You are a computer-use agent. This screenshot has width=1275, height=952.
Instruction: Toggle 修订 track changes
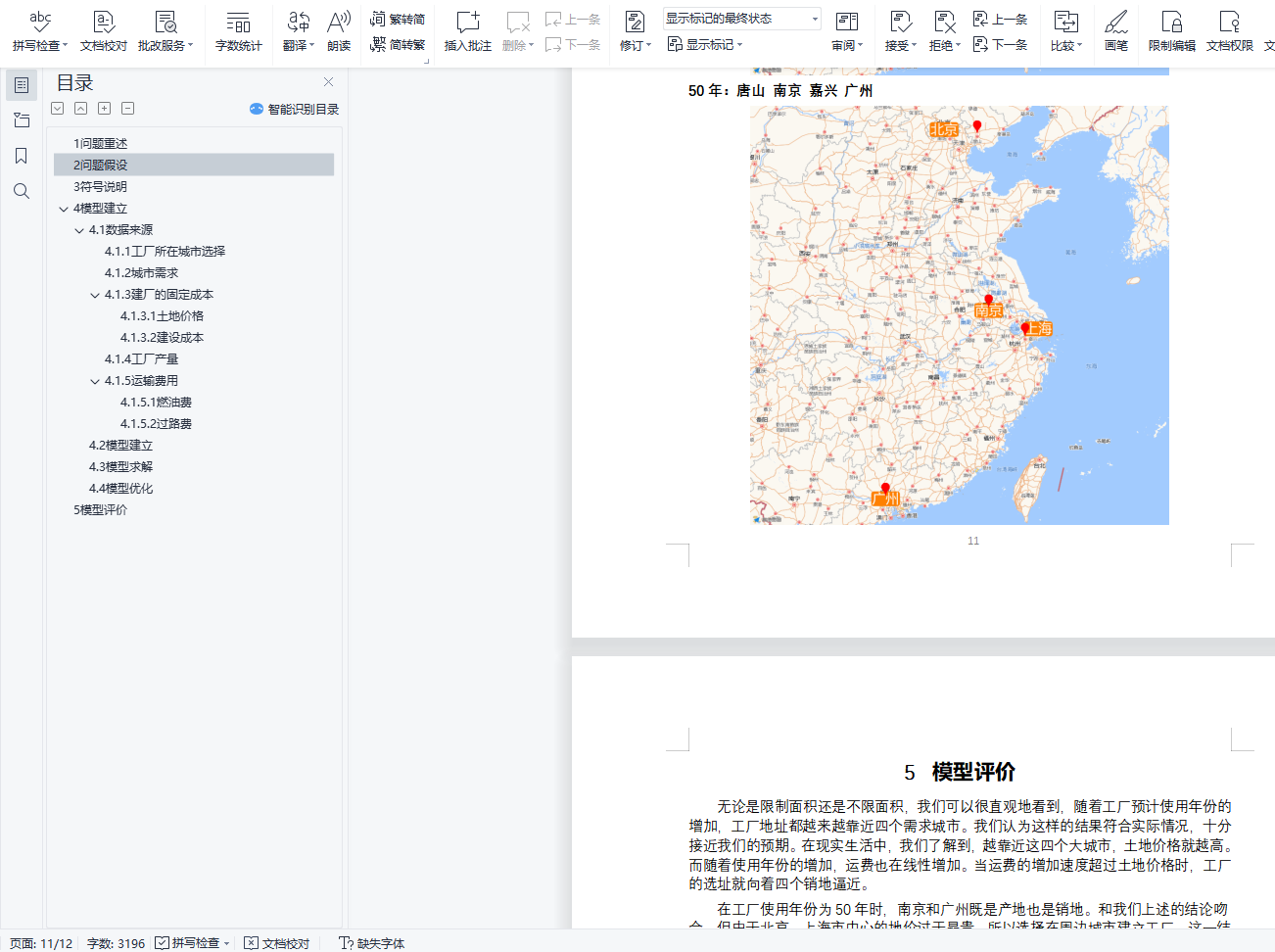635,31
